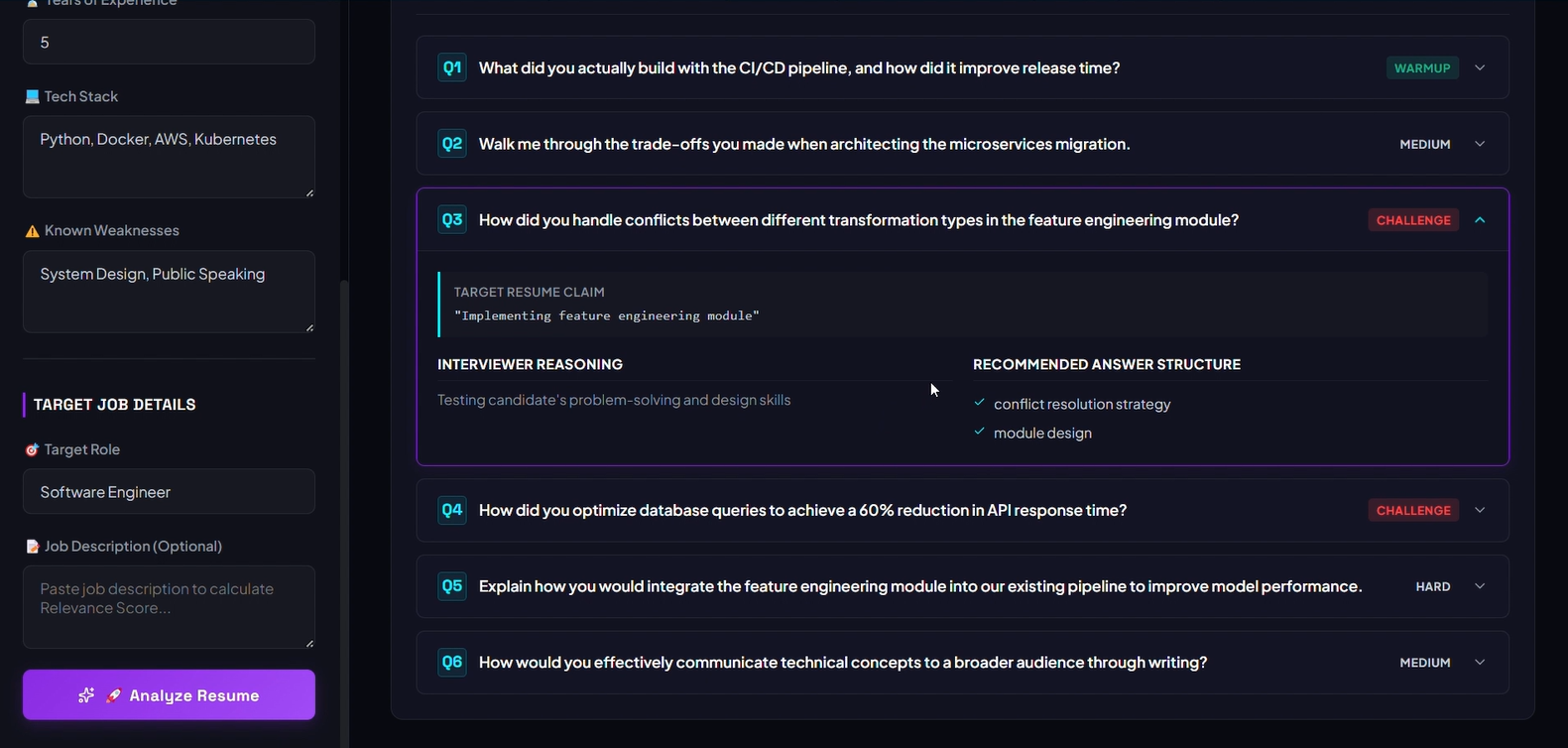1568x748 pixels.
Task: Collapse question Q3 with the up chevron
Action: click(1480, 220)
